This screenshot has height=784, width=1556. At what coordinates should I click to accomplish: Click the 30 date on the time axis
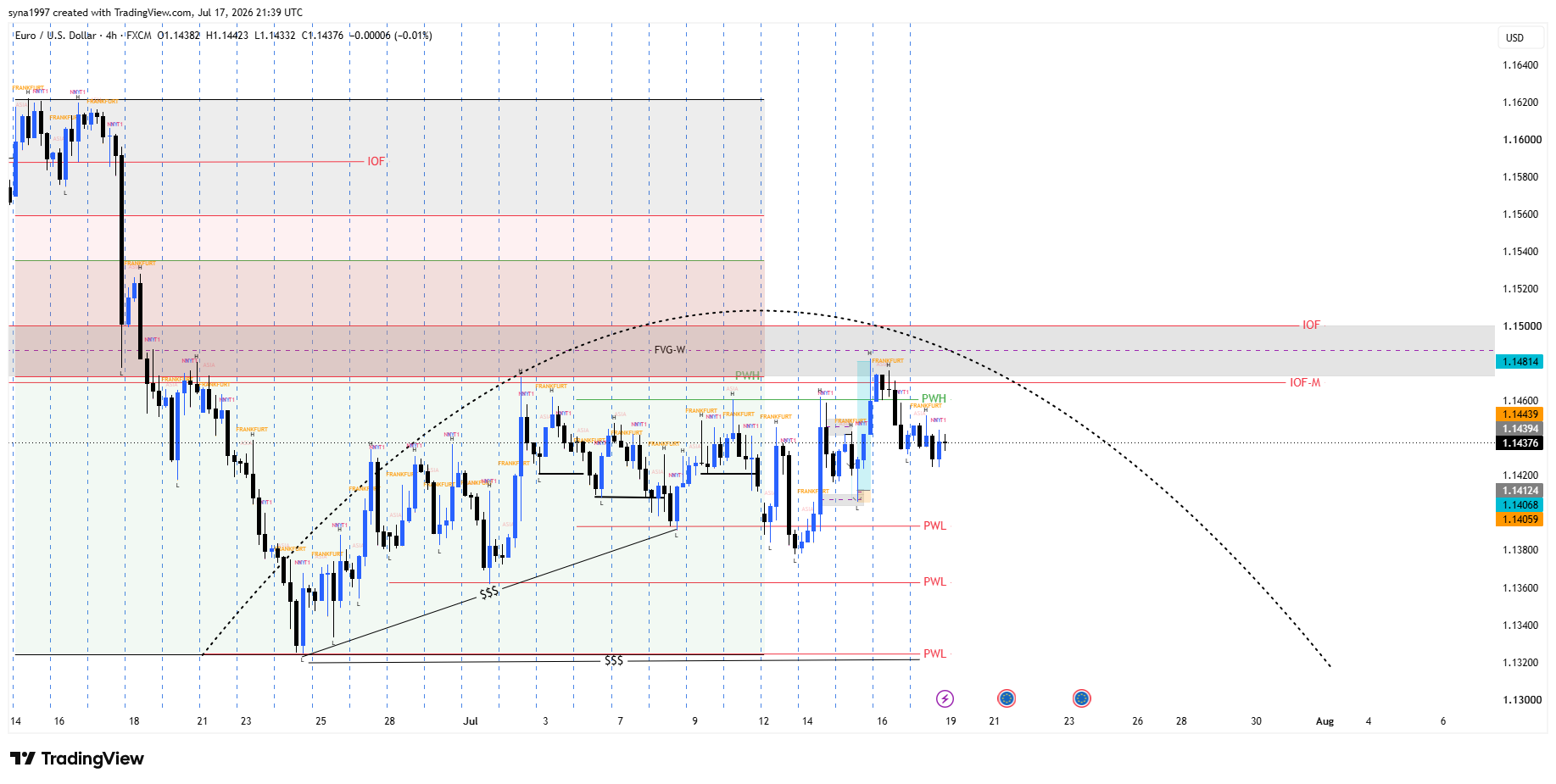[1256, 721]
